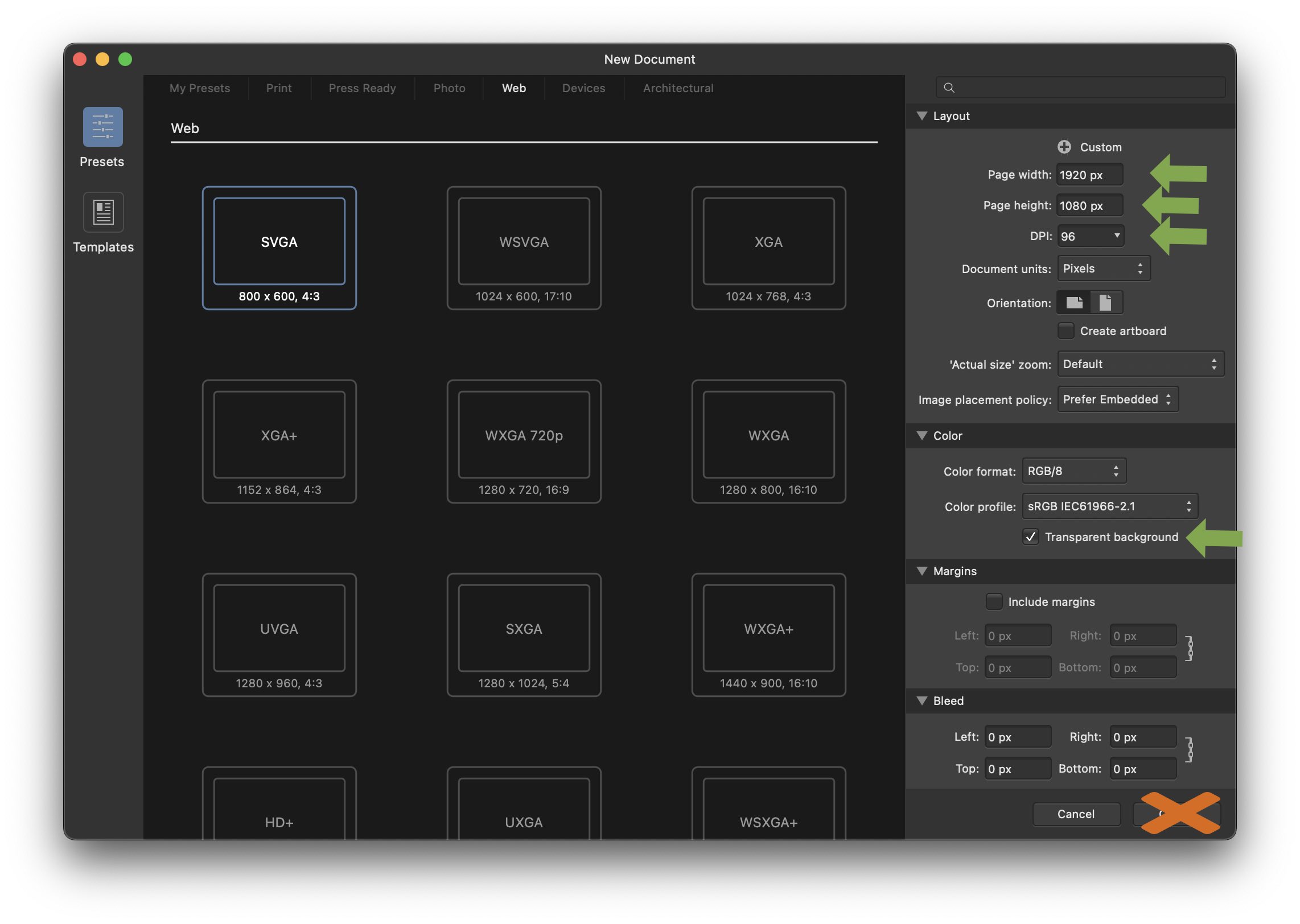The image size is (1300, 924).
Task: Switch to the Devices tab
Action: 583,88
